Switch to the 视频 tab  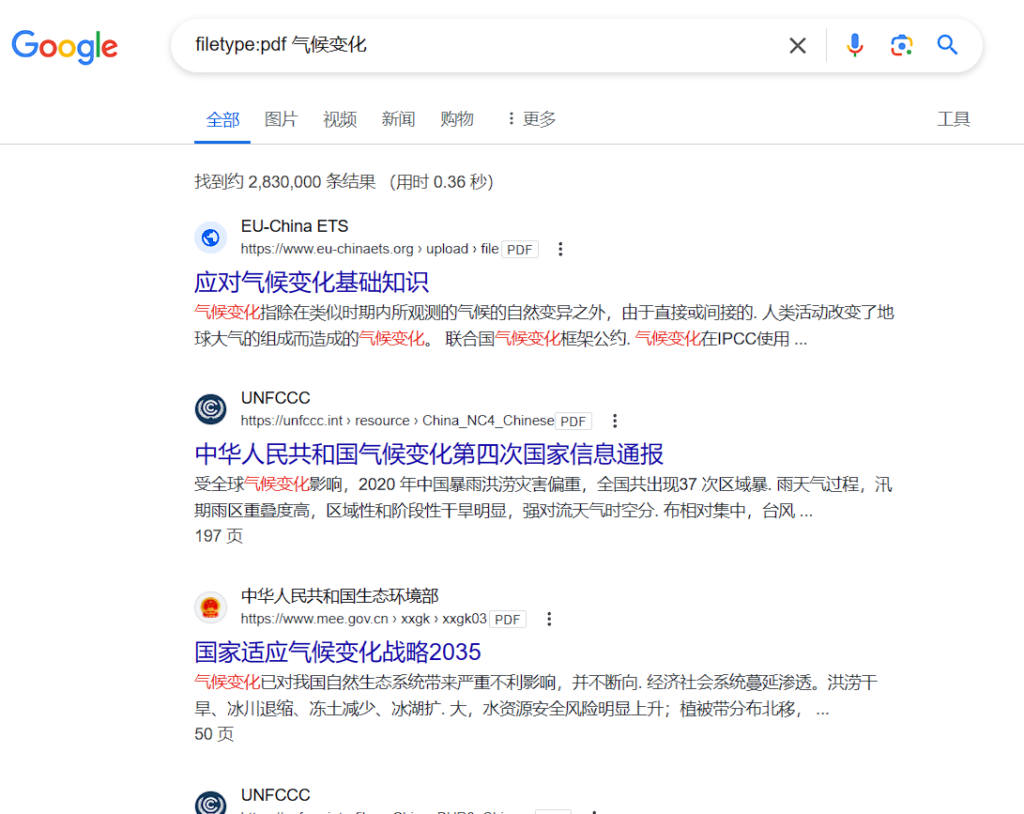(340, 119)
